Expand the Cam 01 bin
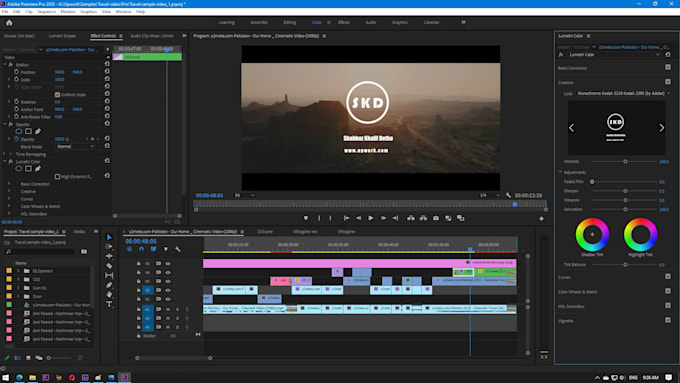Viewport: 680px width, 383px height. click(x=18, y=288)
